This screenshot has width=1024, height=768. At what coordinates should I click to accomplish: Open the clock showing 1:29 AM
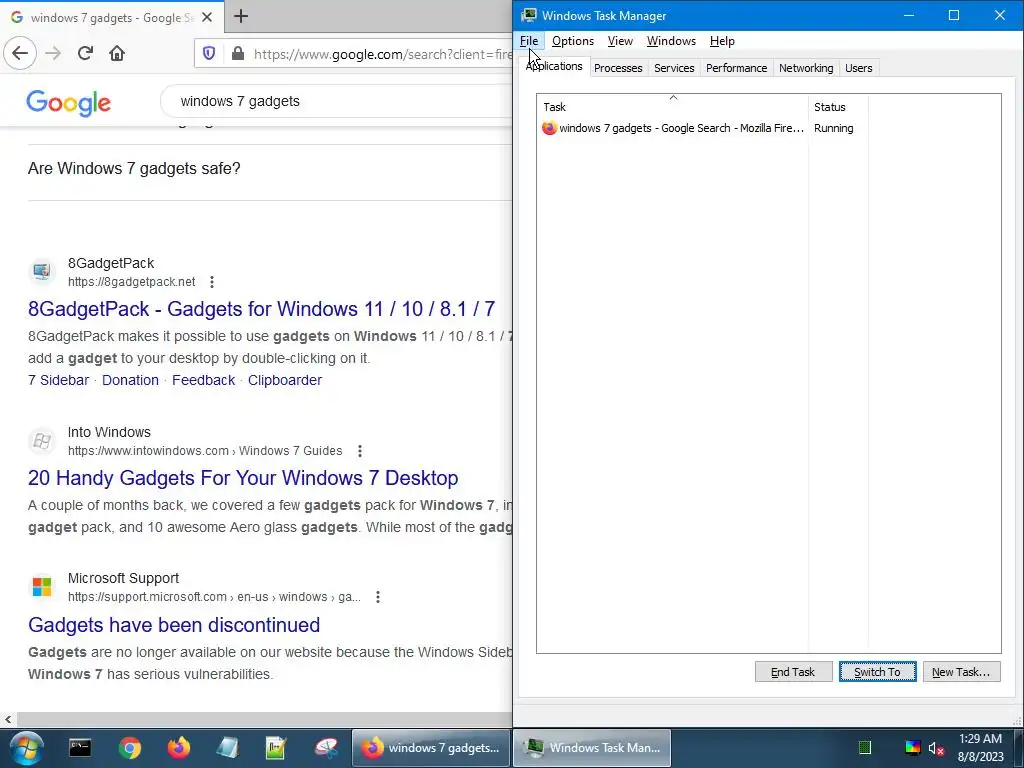pos(980,748)
